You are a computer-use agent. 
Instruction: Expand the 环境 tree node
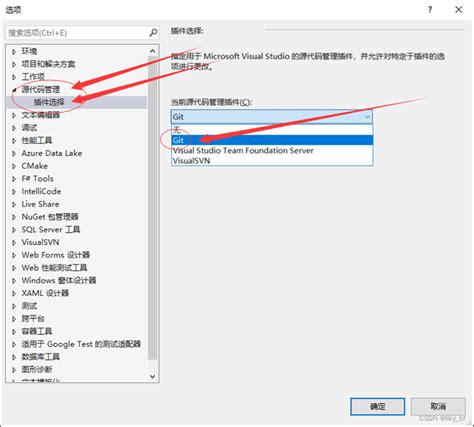14,52
